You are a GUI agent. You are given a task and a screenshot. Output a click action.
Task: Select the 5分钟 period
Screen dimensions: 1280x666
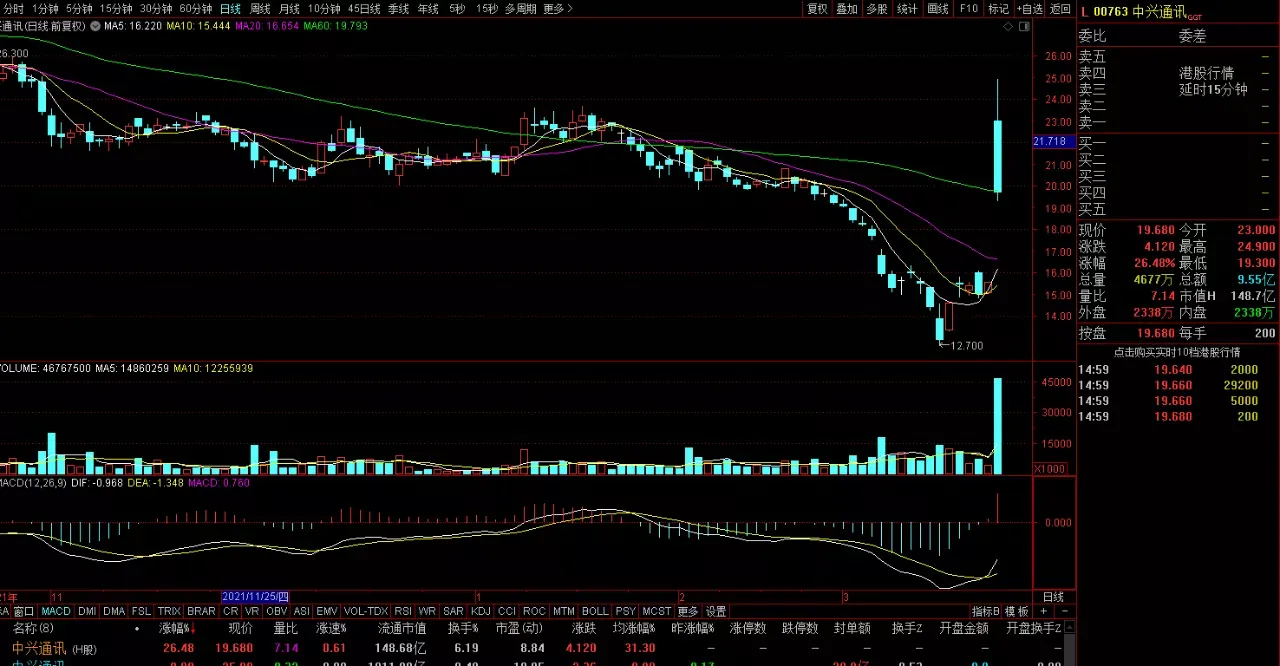(79, 9)
